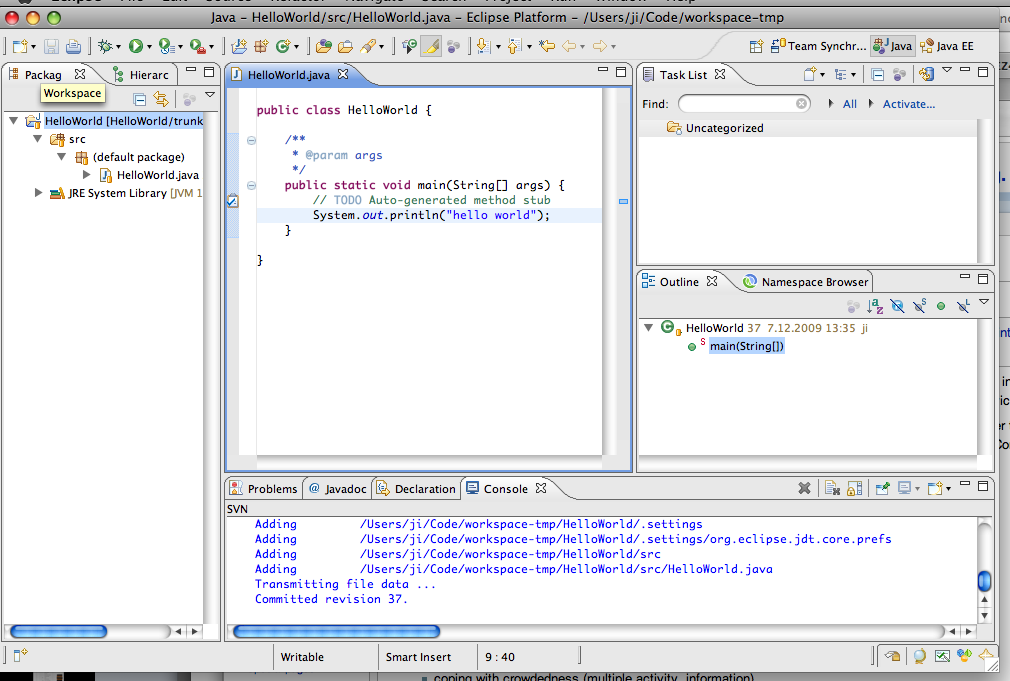Toggle Hide Local Types in Outline
Viewport: 1010px width, 681px height.
963,306
